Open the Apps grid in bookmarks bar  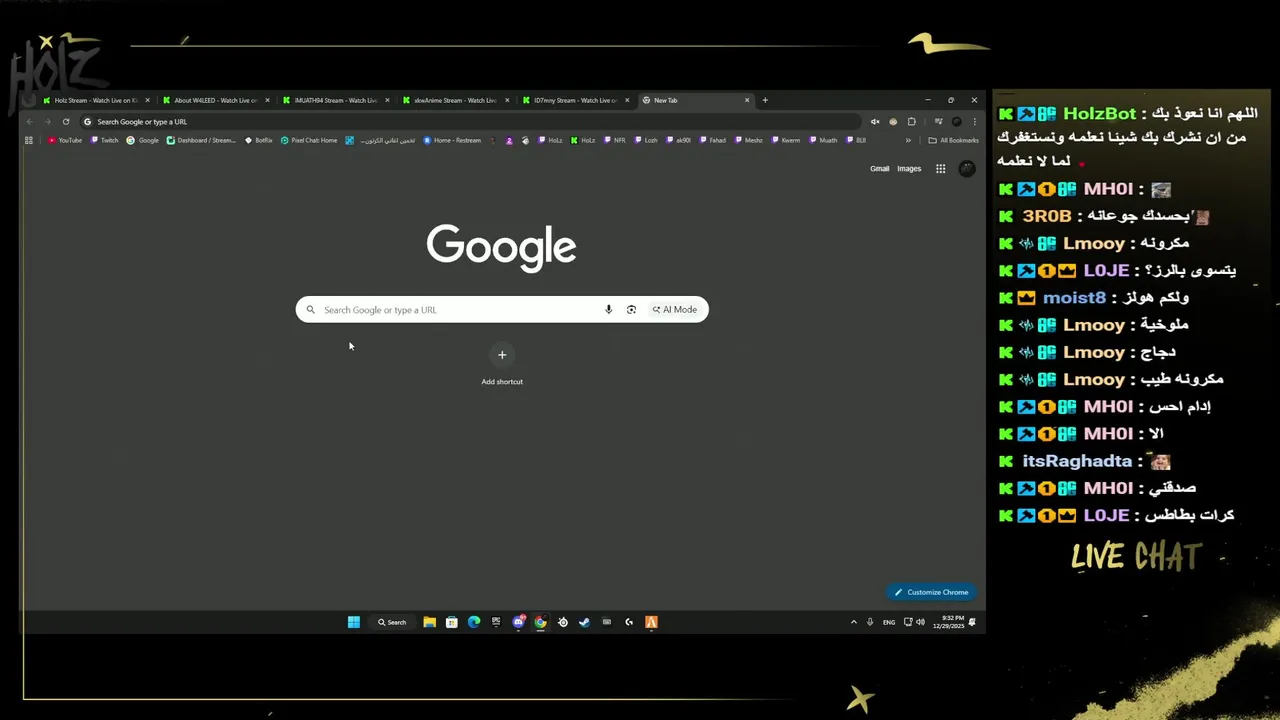29,141
